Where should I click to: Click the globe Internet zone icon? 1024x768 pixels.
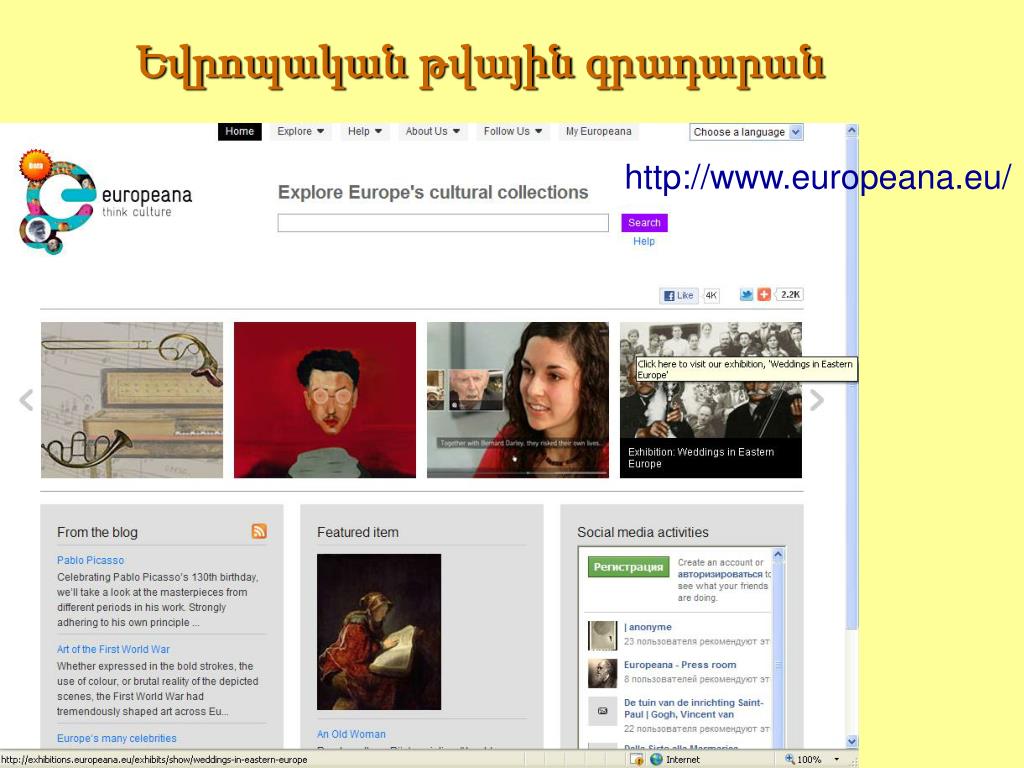tap(656, 760)
